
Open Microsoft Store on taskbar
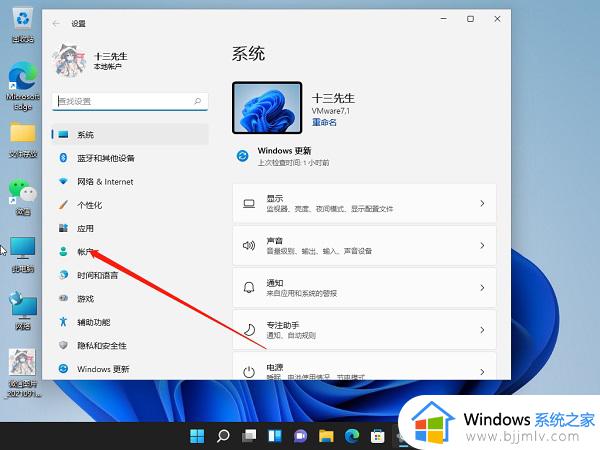378,436
